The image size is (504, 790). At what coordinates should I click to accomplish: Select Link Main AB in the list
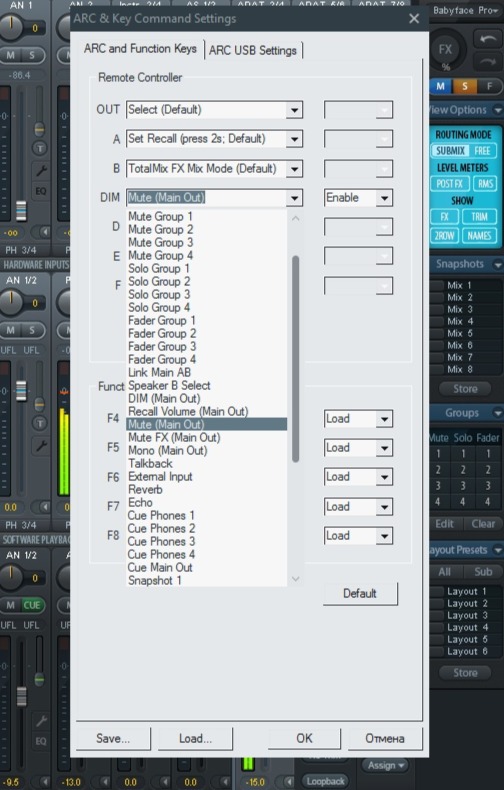pos(207,373)
